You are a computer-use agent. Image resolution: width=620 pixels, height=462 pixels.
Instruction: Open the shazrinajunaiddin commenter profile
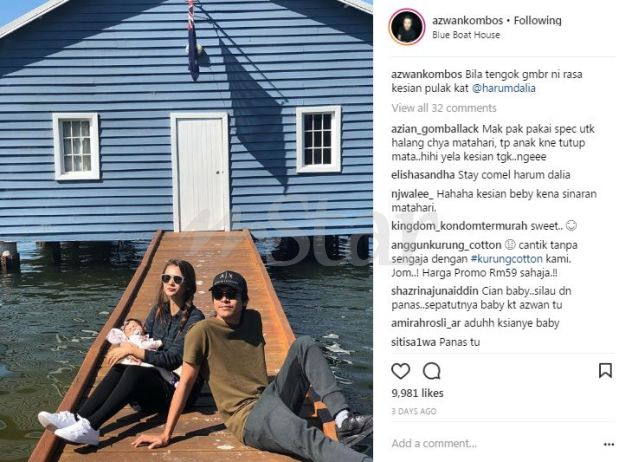coord(435,291)
